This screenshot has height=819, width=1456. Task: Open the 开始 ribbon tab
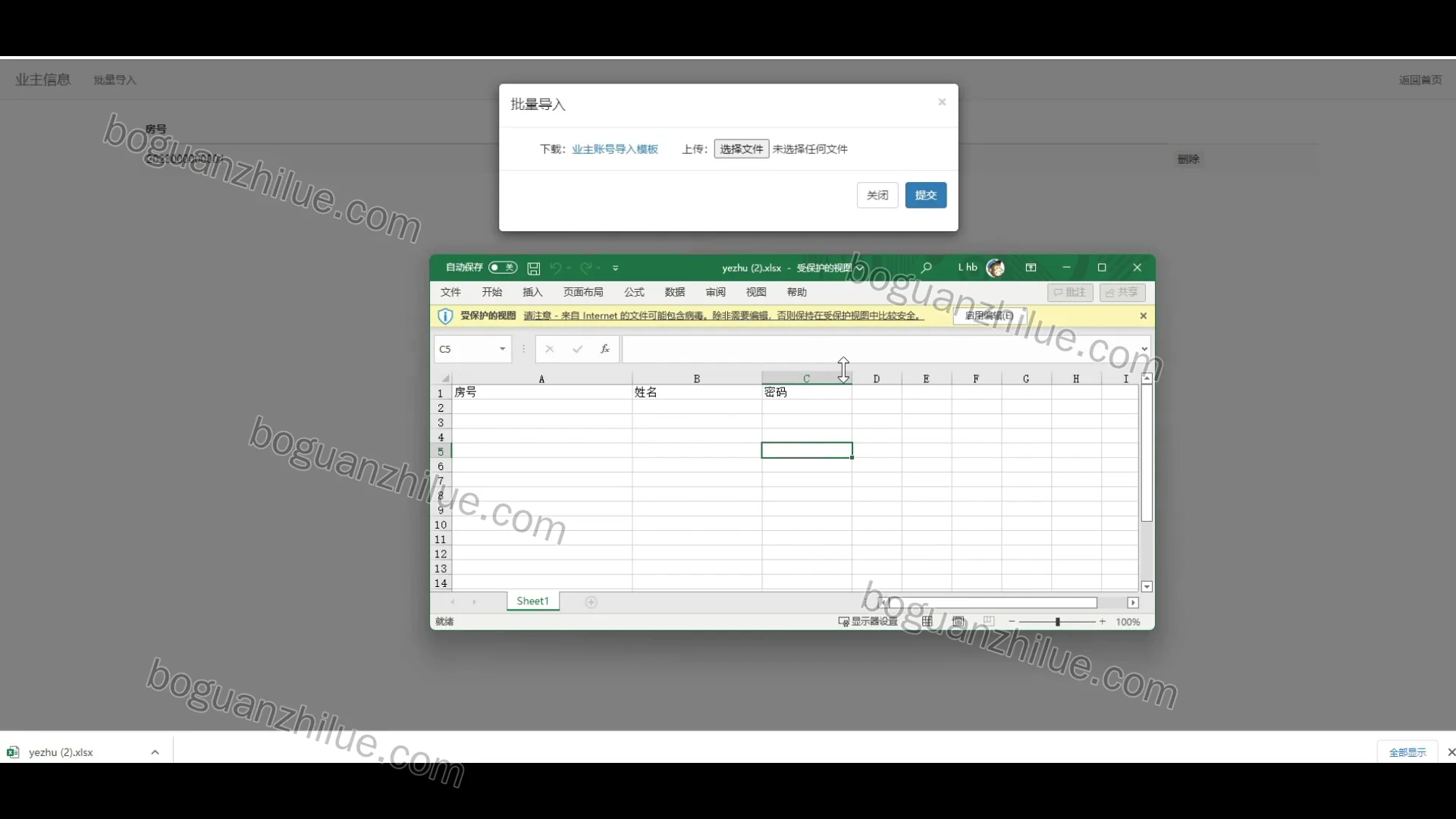(492, 292)
